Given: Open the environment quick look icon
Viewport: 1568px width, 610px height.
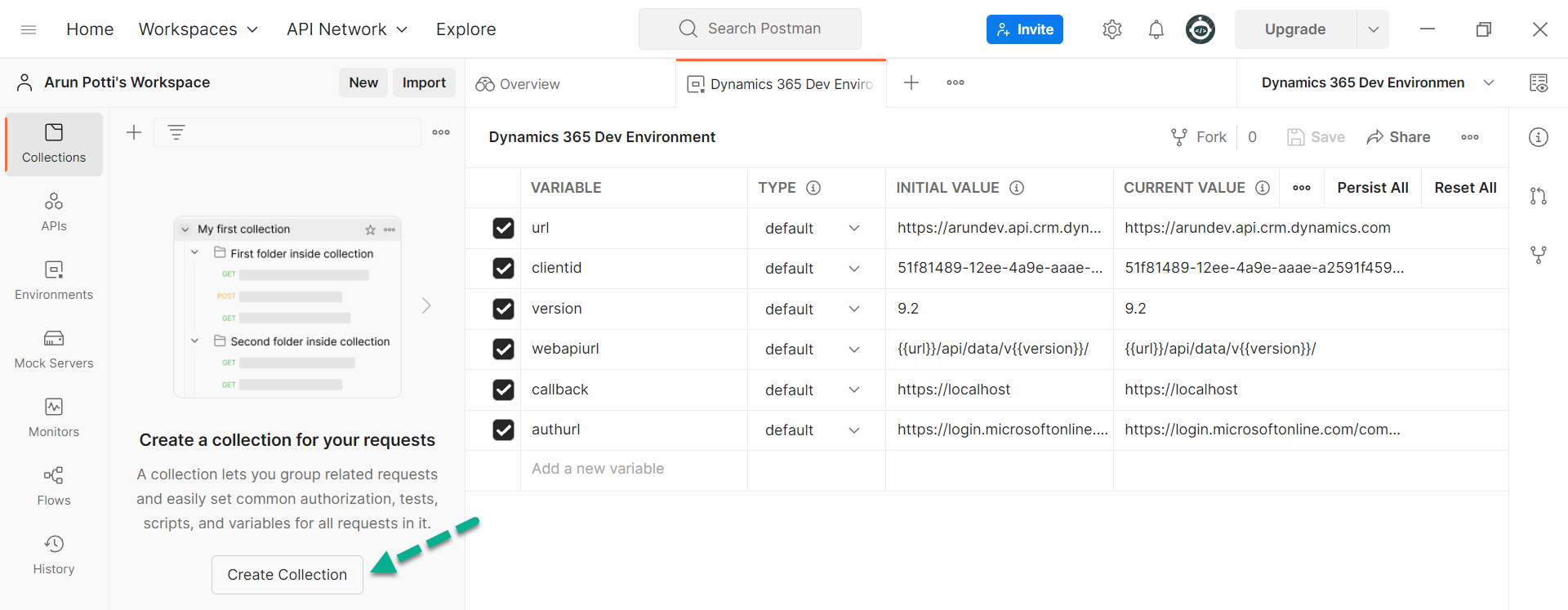Looking at the screenshot, I should point(1539,82).
